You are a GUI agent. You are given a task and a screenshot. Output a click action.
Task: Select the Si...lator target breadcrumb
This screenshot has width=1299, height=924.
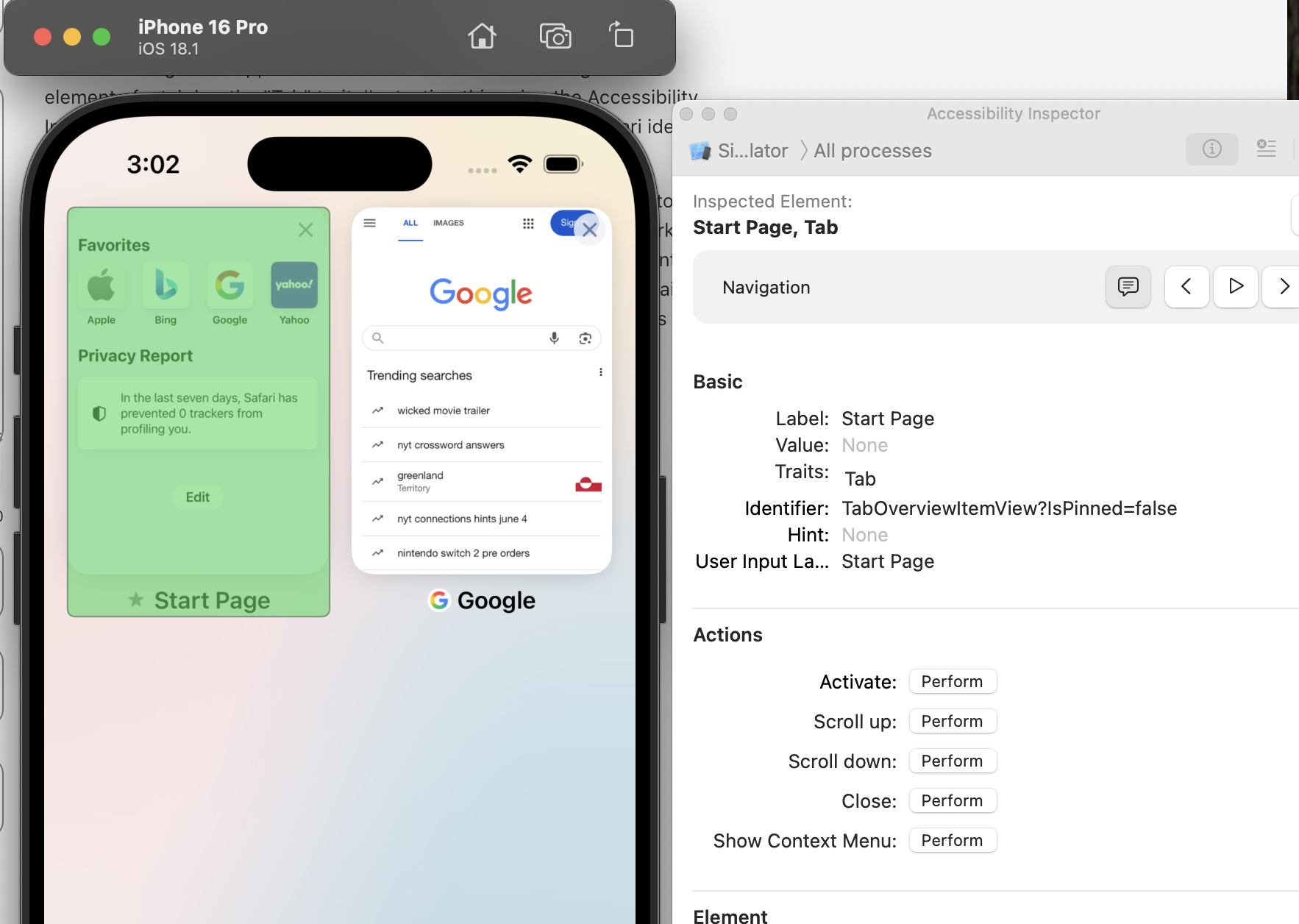[739, 151]
